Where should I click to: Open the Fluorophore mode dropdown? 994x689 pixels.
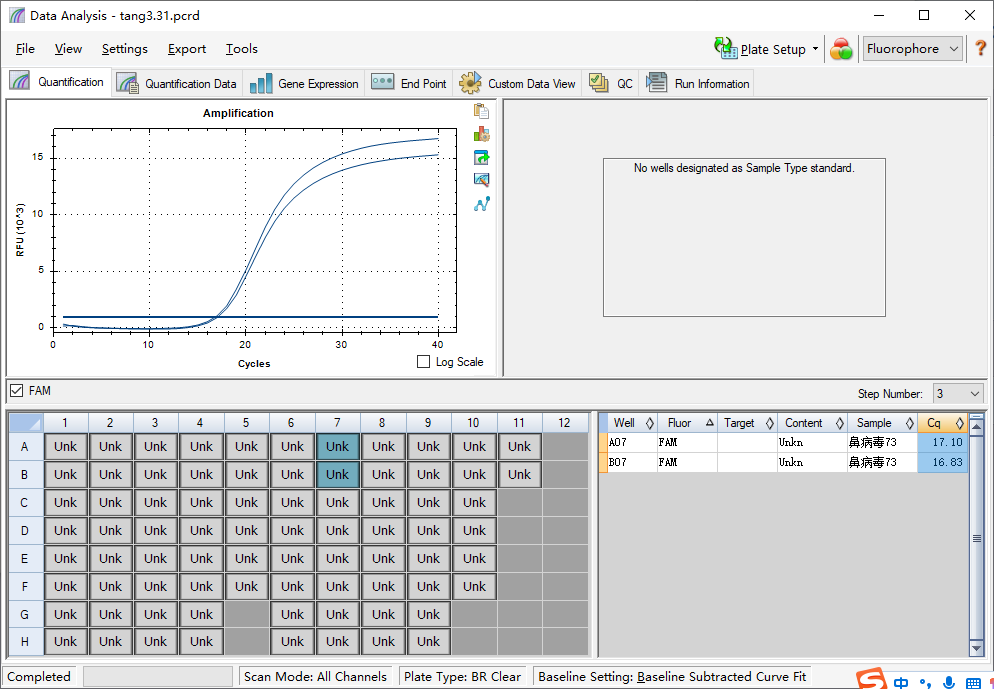point(913,49)
